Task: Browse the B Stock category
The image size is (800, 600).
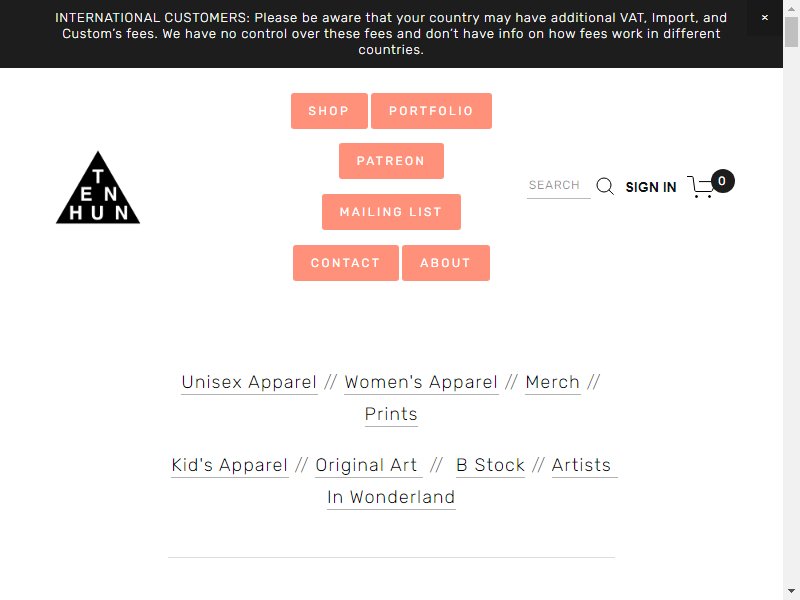Action: click(x=490, y=465)
